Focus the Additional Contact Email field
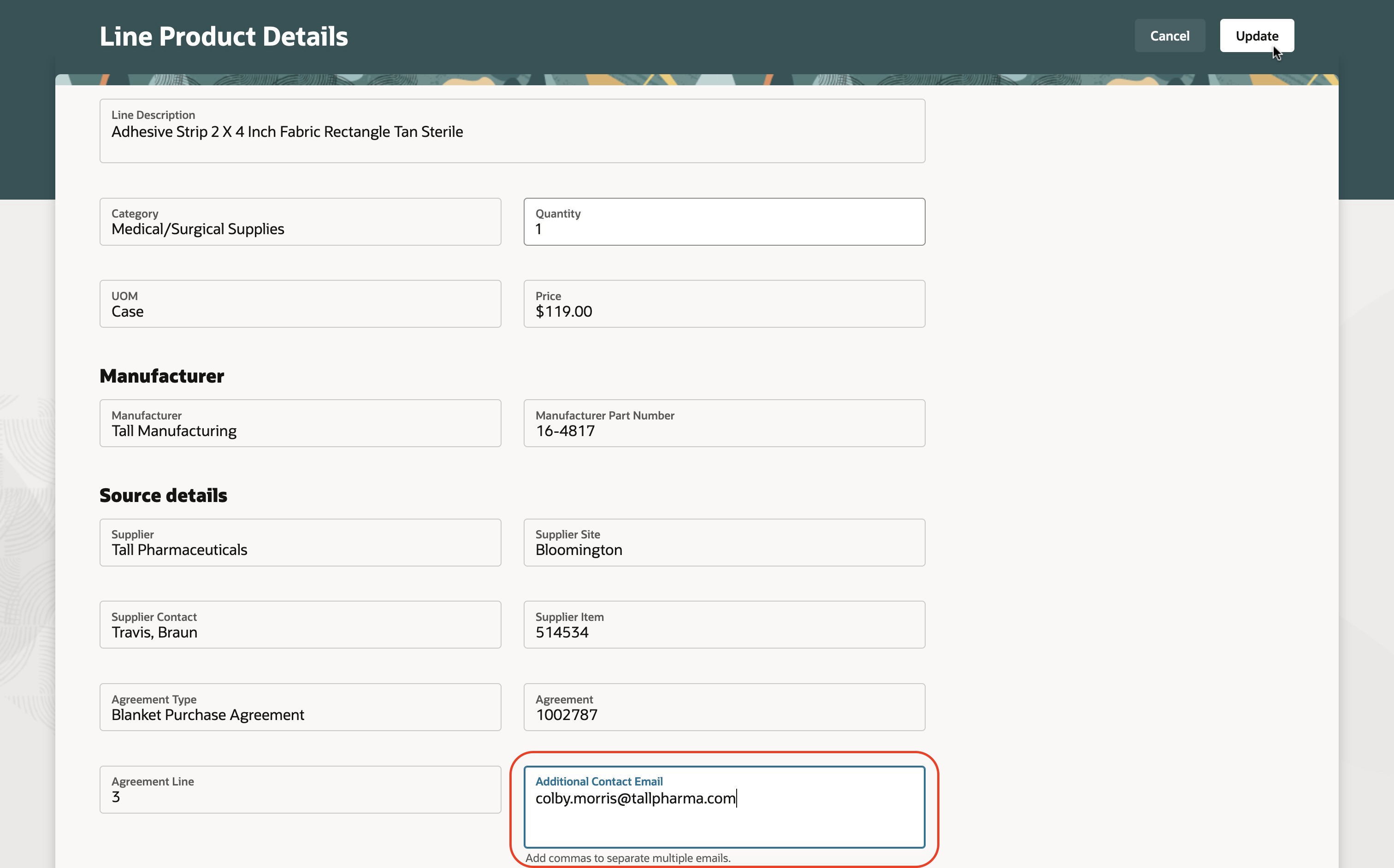Image resolution: width=1394 pixels, height=868 pixels. click(x=723, y=807)
